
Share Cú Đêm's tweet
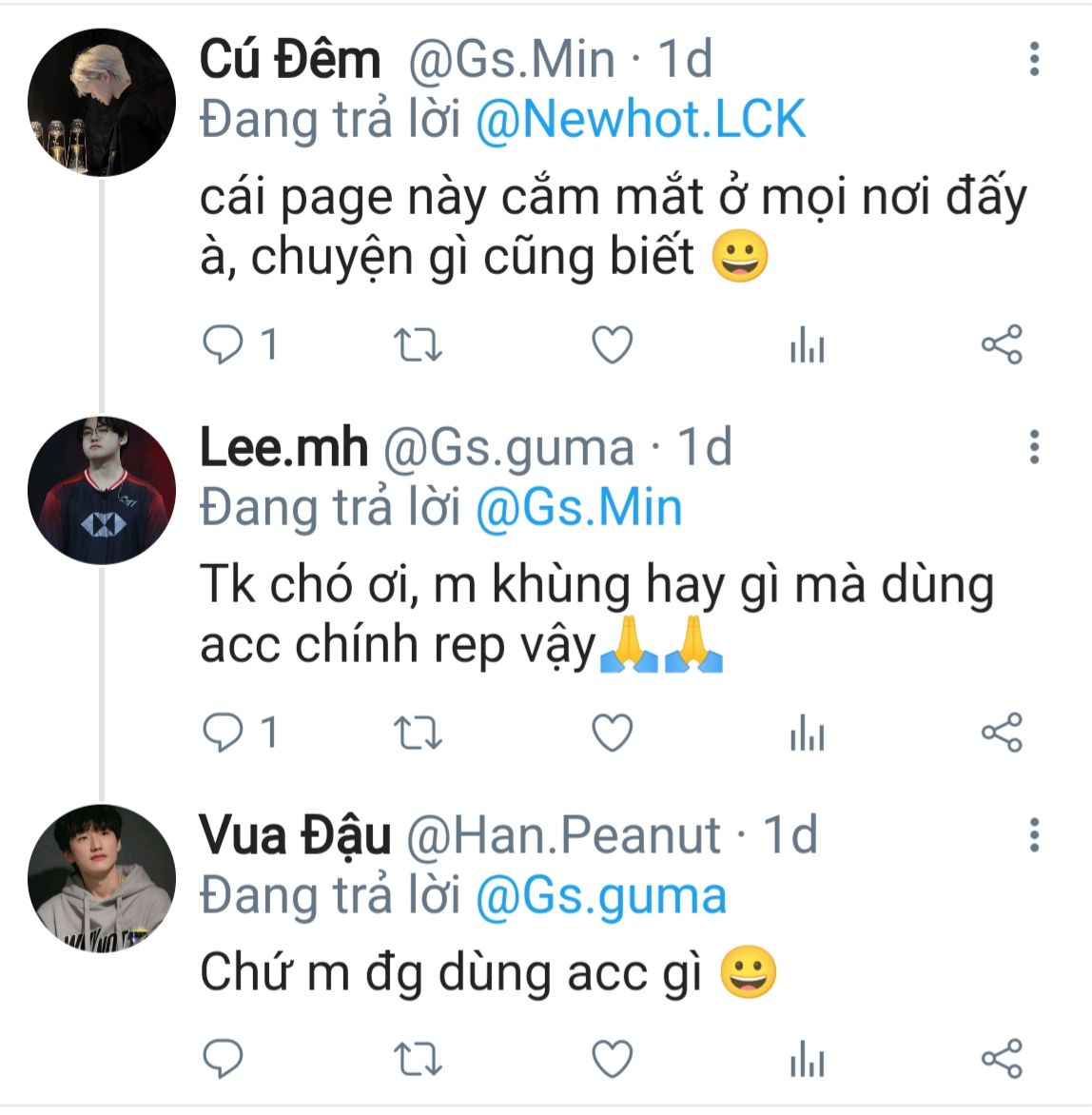point(1002,344)
